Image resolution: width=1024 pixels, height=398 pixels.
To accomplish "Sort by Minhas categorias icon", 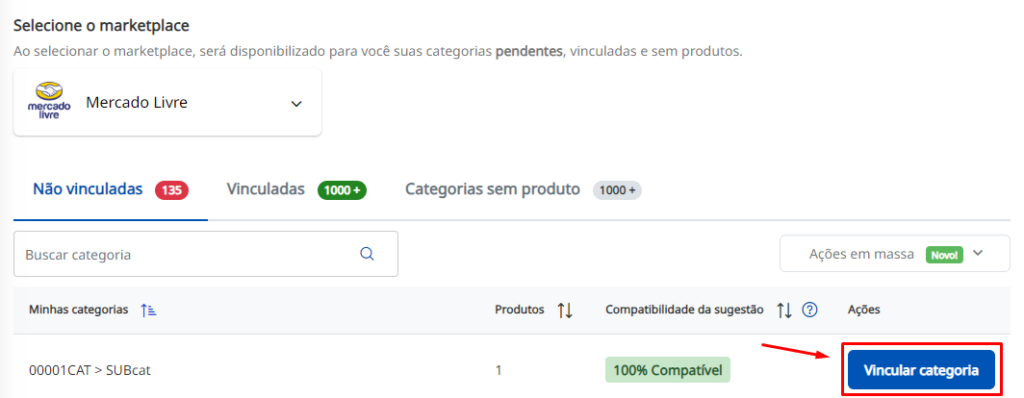I will (x=149, y=310).
